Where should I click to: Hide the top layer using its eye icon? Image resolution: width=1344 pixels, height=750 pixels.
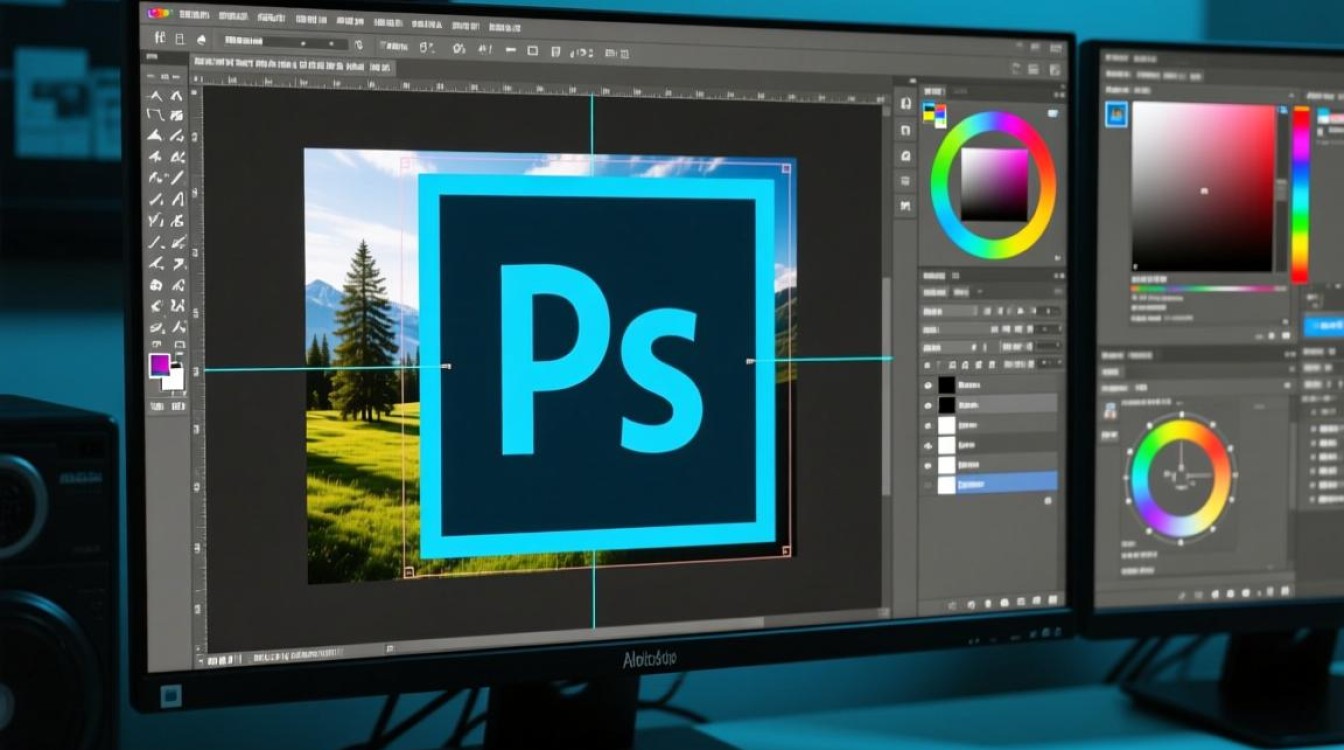coord(928,385)
